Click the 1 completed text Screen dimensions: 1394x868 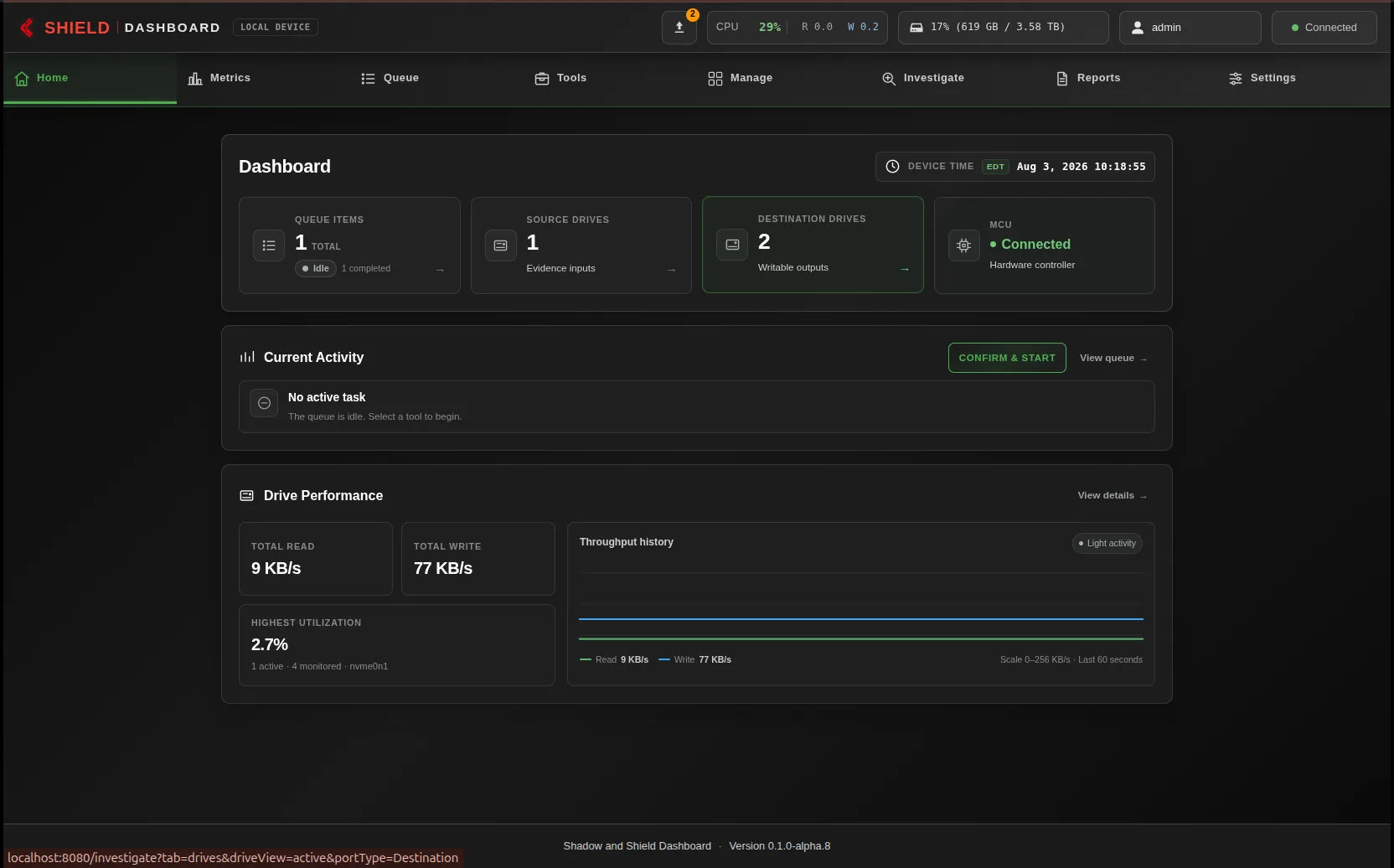(366, 268)
